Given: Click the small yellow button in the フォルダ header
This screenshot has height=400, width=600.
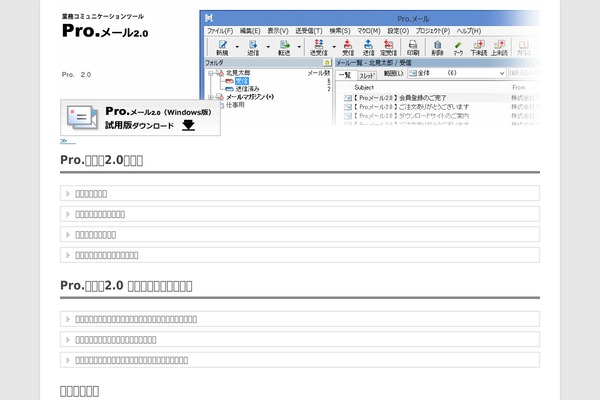Looking at the screenshot, I should coord(327,62).
